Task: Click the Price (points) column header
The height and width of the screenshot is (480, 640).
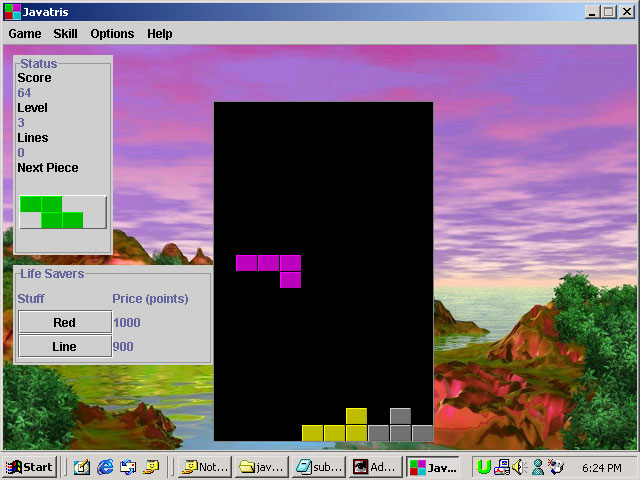Action: pos(150,299)
